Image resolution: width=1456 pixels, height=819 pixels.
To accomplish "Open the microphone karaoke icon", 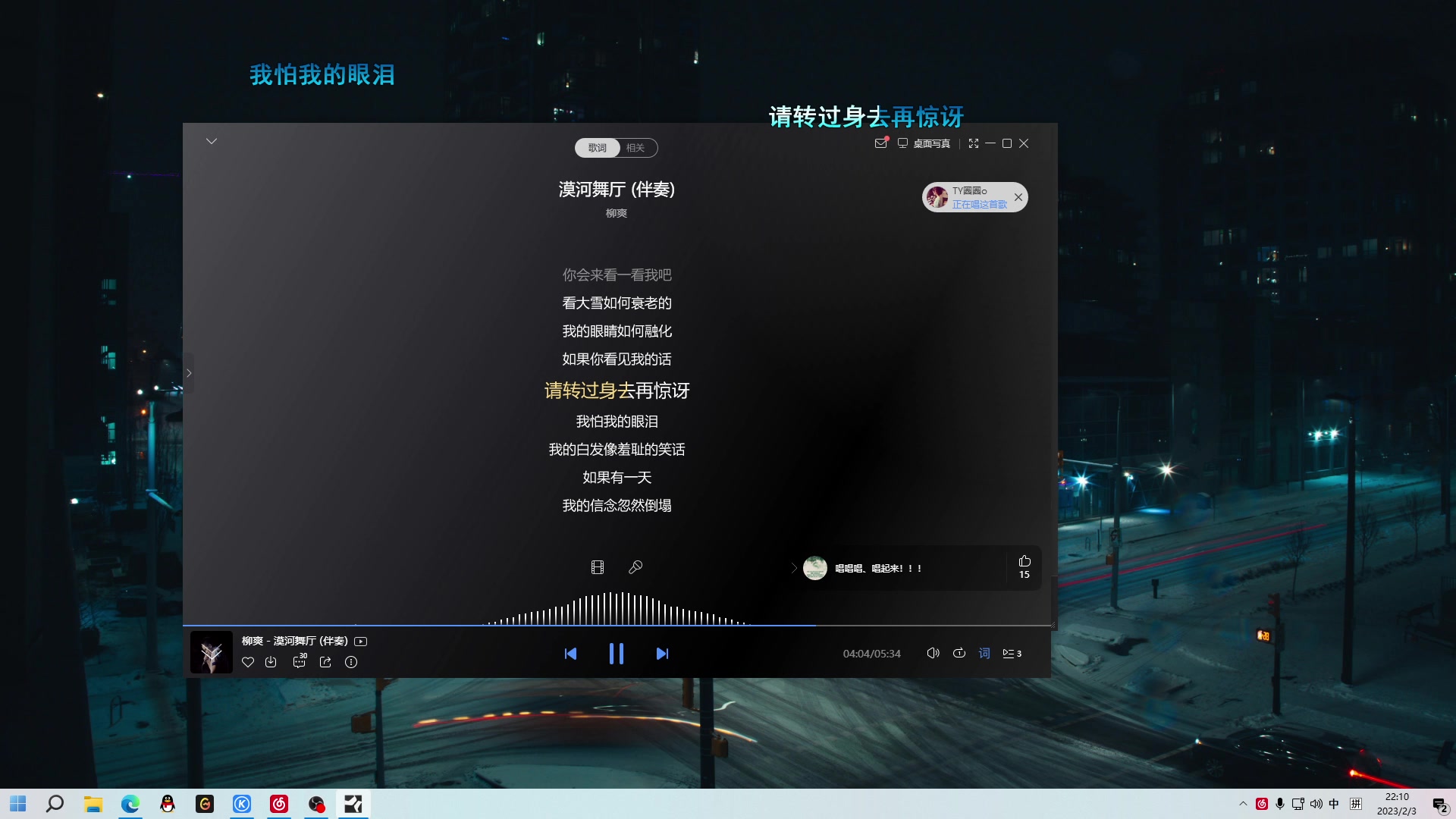I will (635, 567).
